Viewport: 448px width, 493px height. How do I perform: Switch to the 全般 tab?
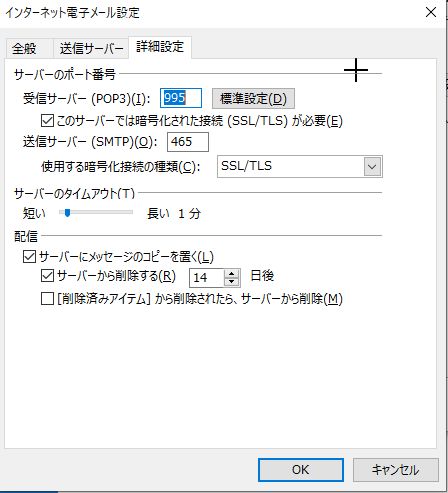coord(24,49)
